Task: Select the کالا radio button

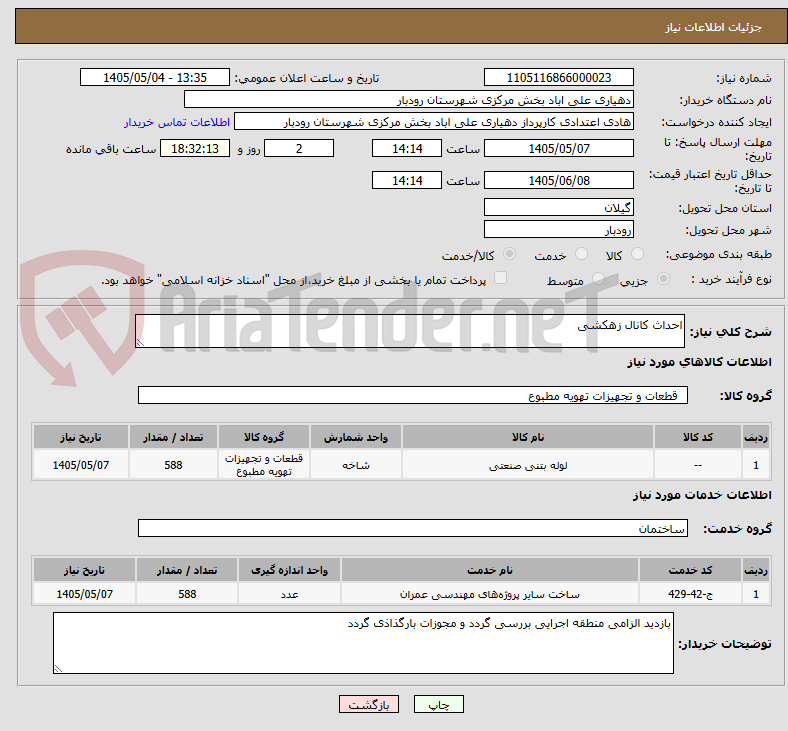Action: point(637,254)
